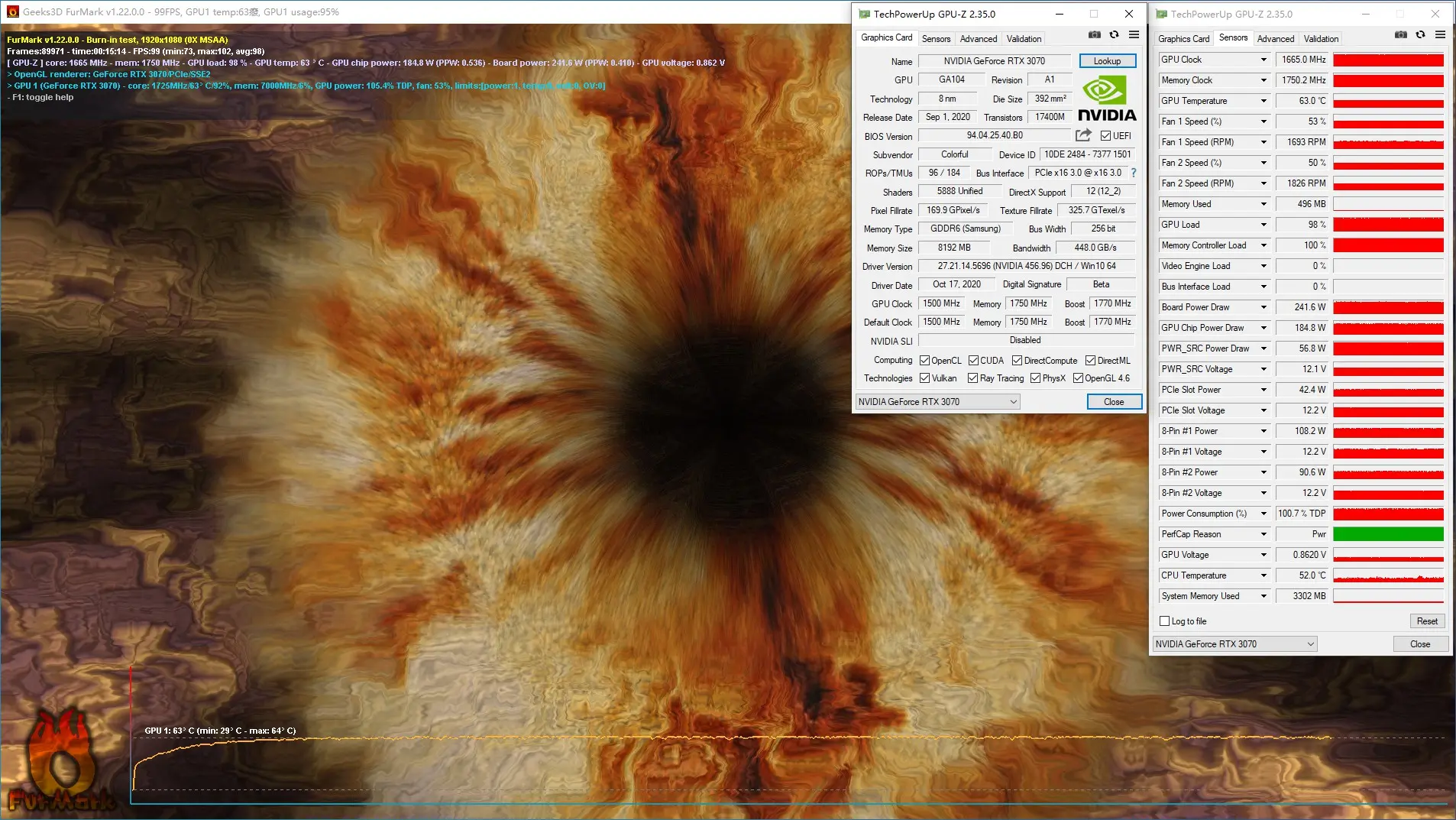
Task: Click PerfCap Reason green bar
Action: coord(1388,534)
